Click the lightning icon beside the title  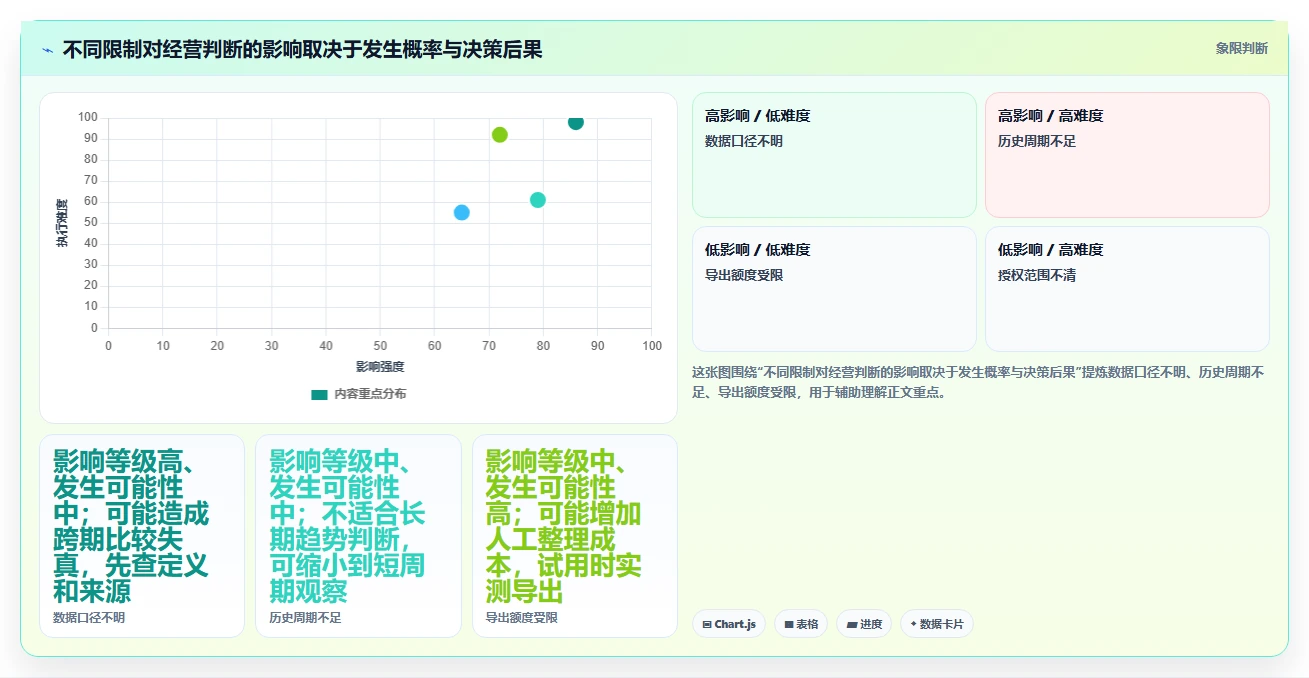pyautogui.click(x=48, y=49)
